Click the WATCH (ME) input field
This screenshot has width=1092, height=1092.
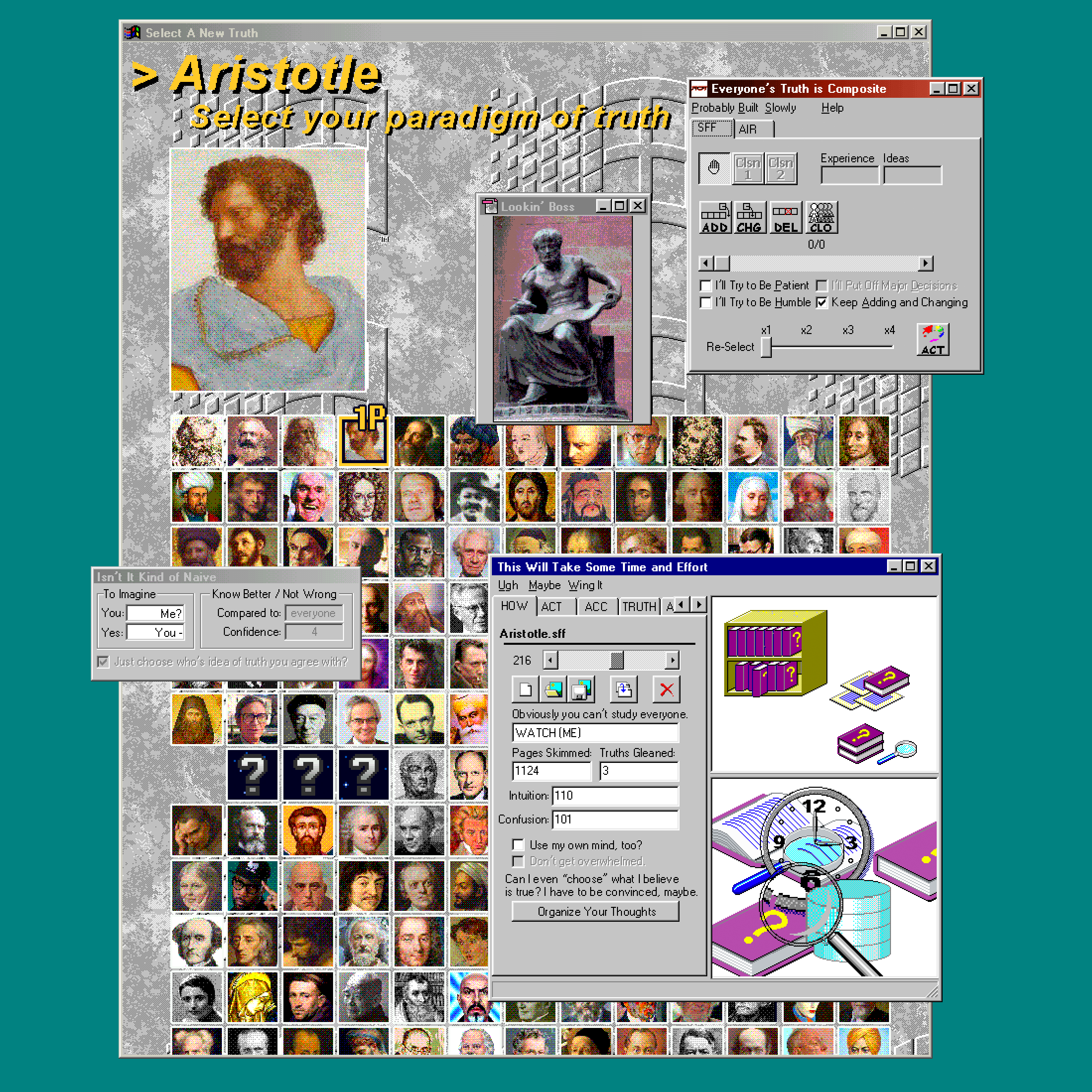(596, 733)
